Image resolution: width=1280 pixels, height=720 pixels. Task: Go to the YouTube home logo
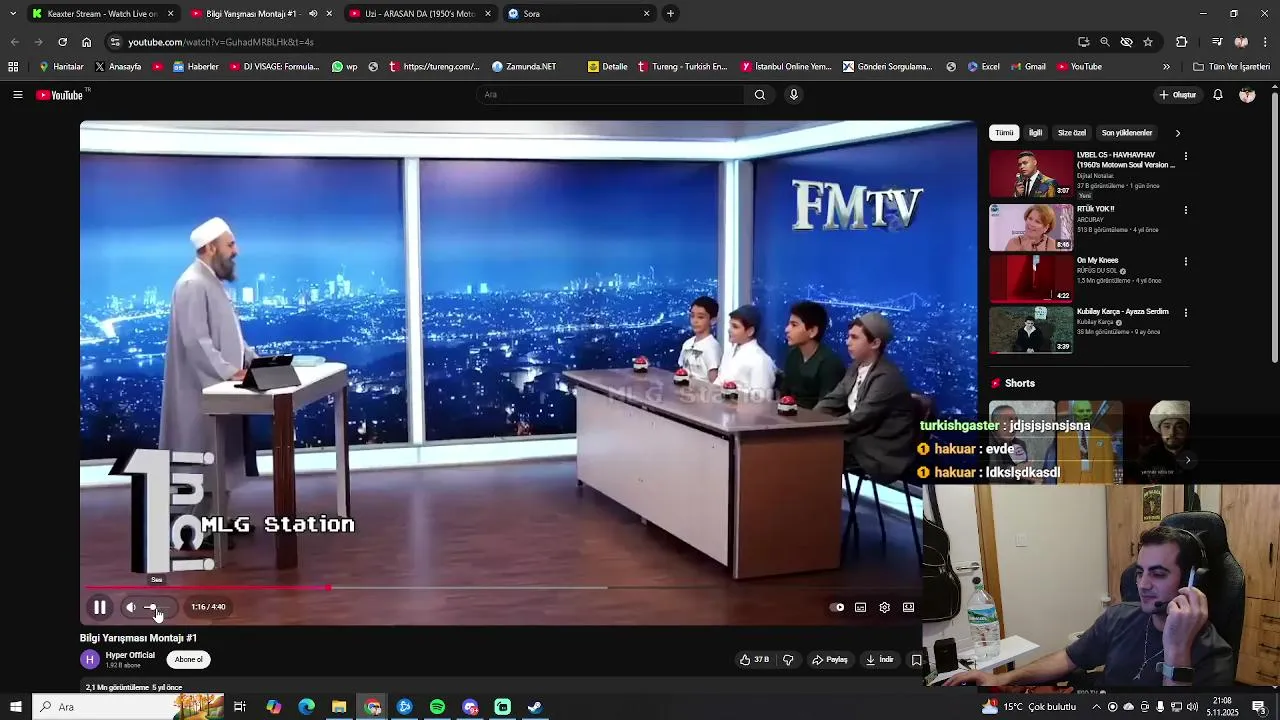[x=60, y=95]
